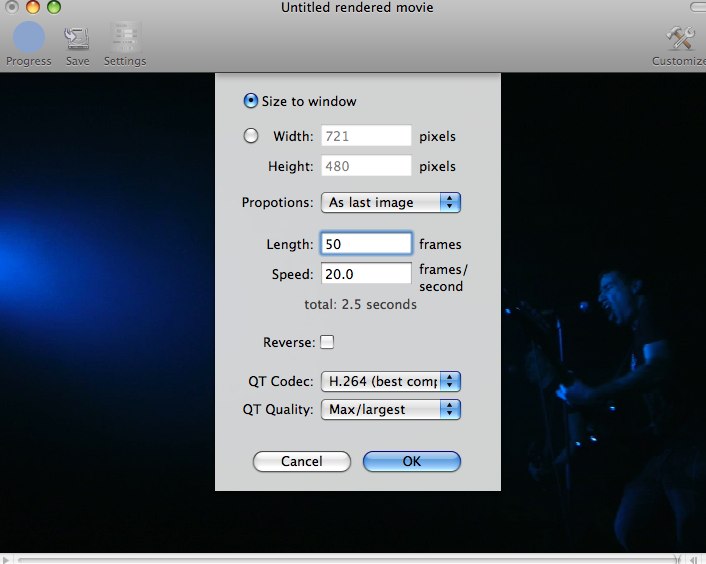Image resolution: width=706 pixels, height=564 pixels.
Task: Open the QT Quality dropdown menu
Action: (391, 408)
